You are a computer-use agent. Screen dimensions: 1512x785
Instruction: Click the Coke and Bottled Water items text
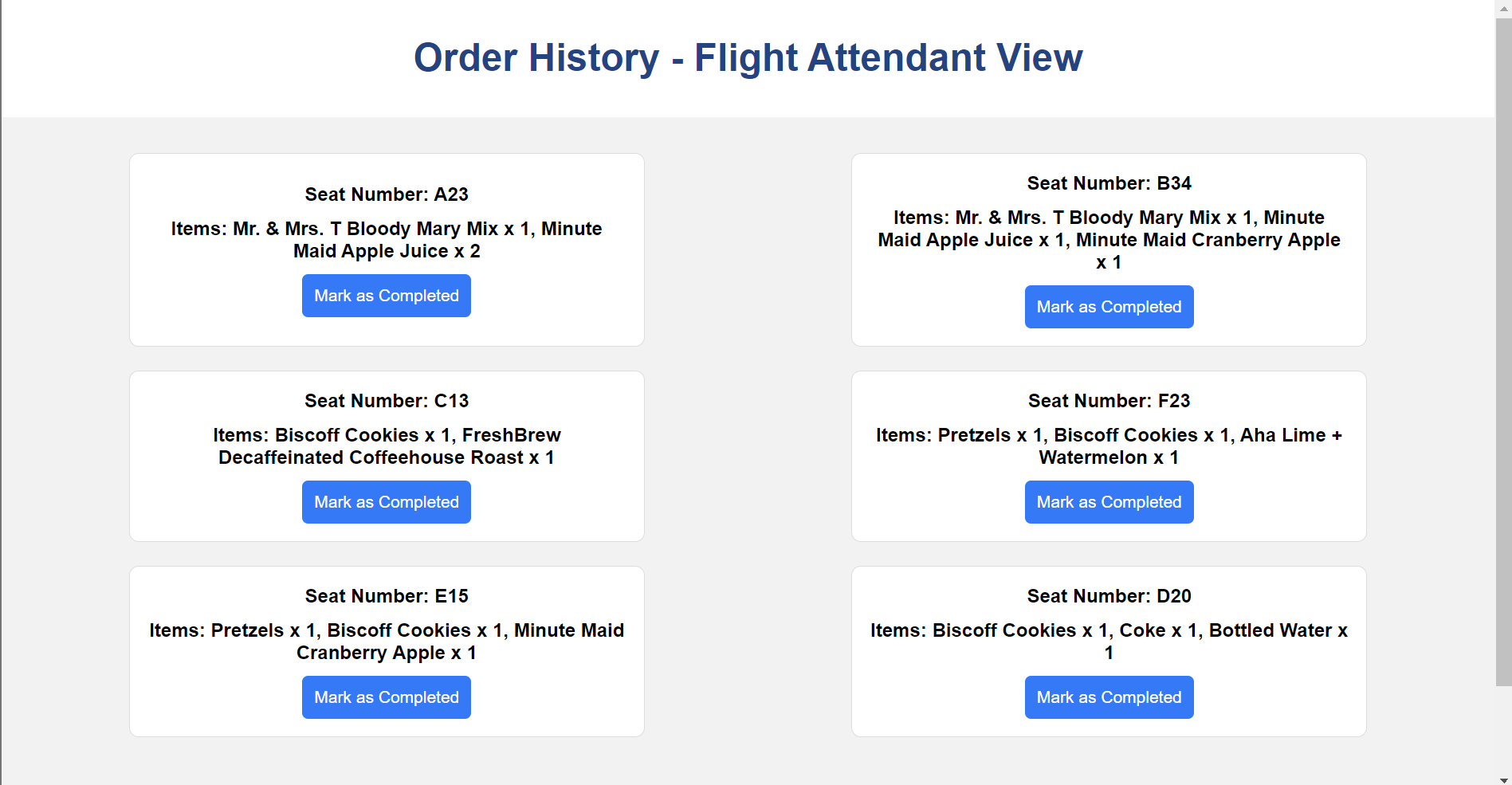pos(1109,642)
